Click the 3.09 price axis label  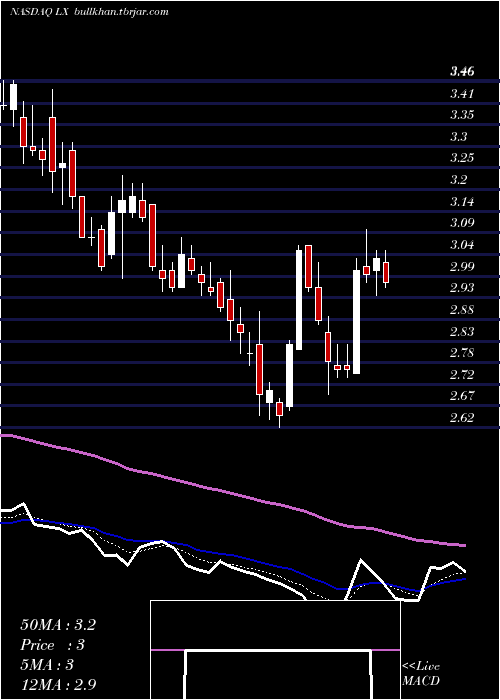tap(462, 223)
